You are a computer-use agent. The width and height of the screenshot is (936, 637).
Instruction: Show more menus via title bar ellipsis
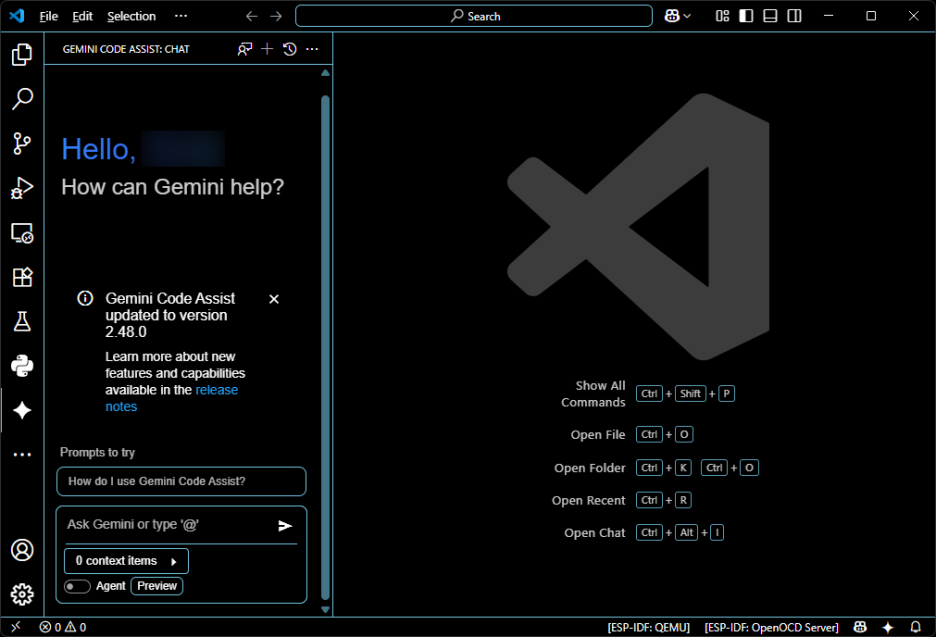(x=181, y=16)
